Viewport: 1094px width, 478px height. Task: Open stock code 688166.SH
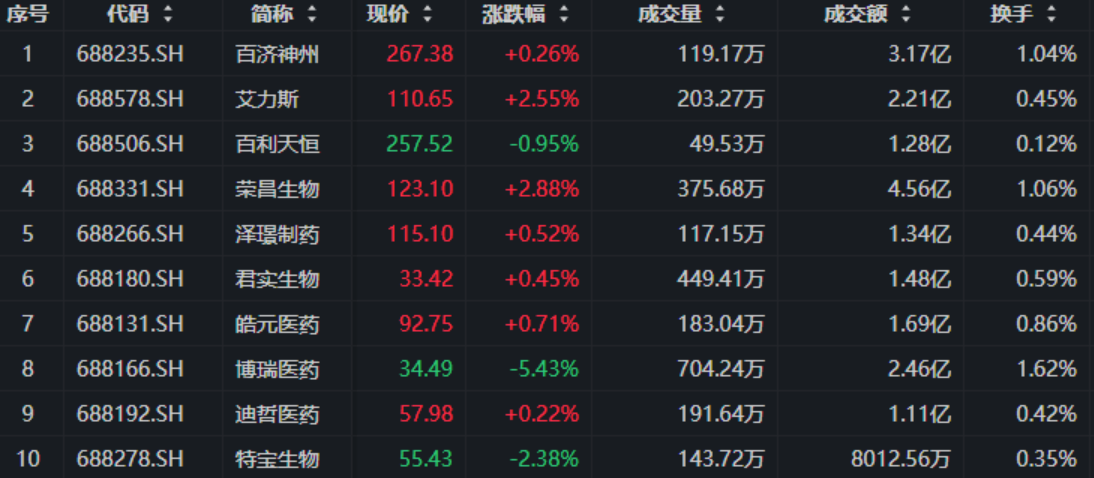pyautogui.click(x=130, y=368)
